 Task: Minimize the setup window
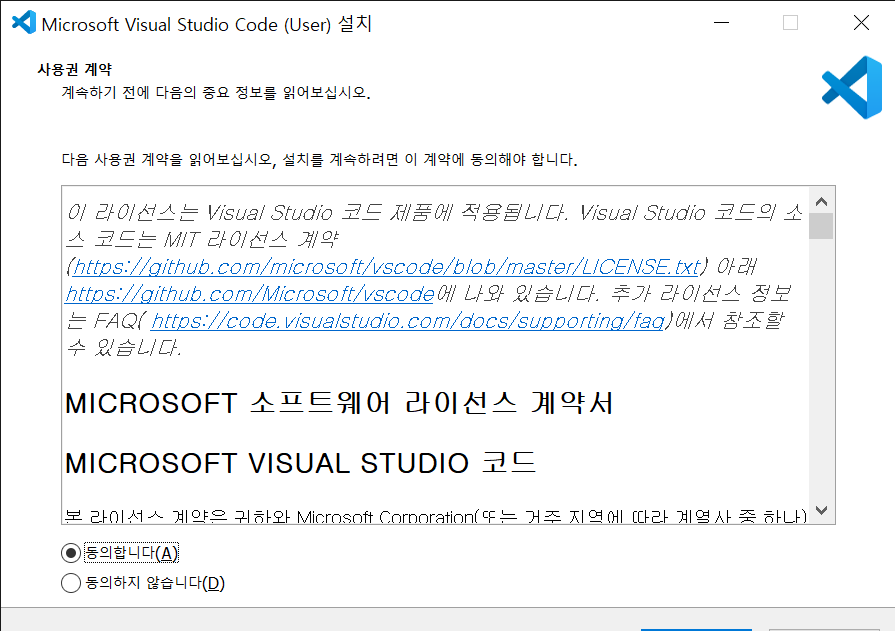point(721,23)
